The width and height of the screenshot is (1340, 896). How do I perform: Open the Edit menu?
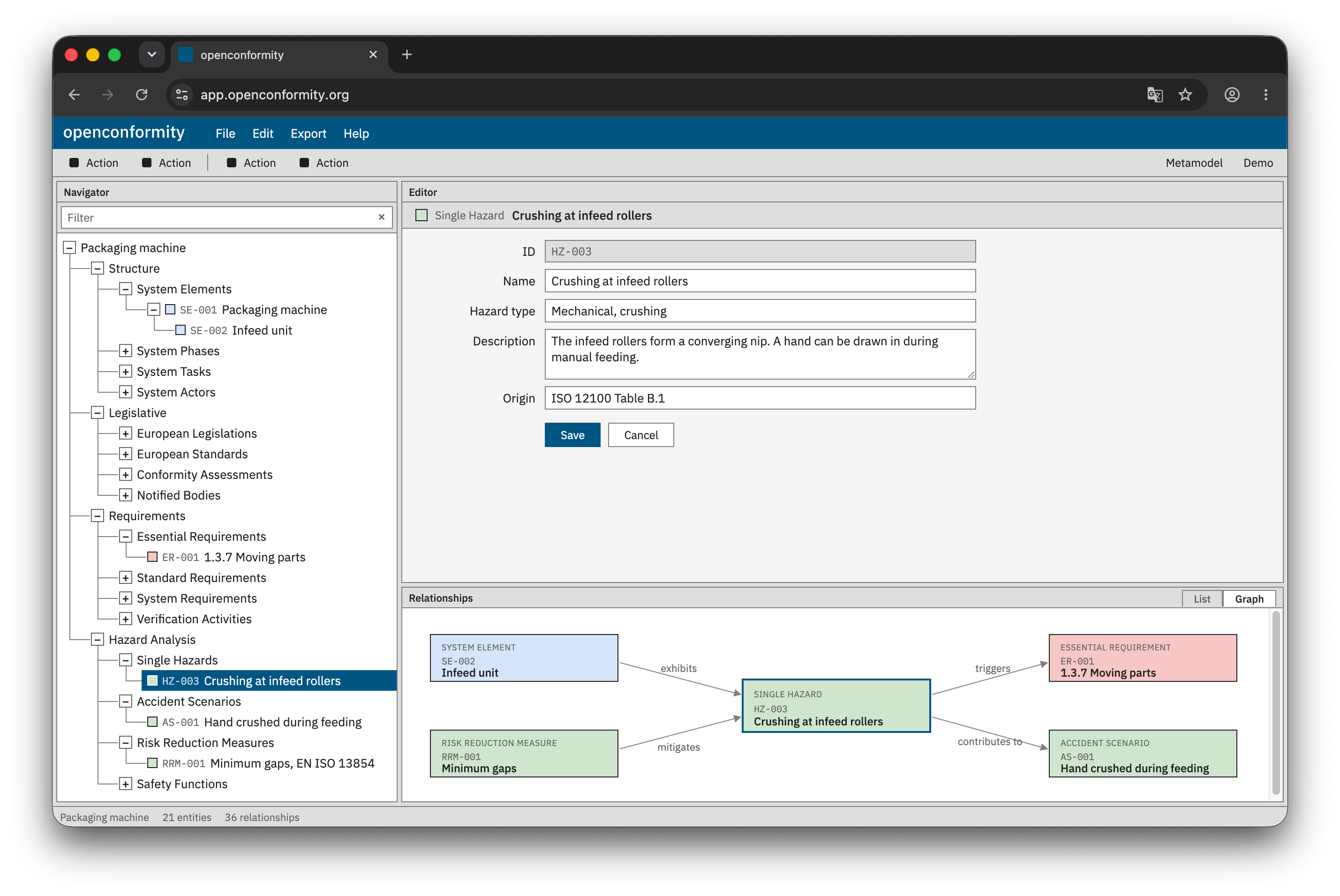[263, 133]
